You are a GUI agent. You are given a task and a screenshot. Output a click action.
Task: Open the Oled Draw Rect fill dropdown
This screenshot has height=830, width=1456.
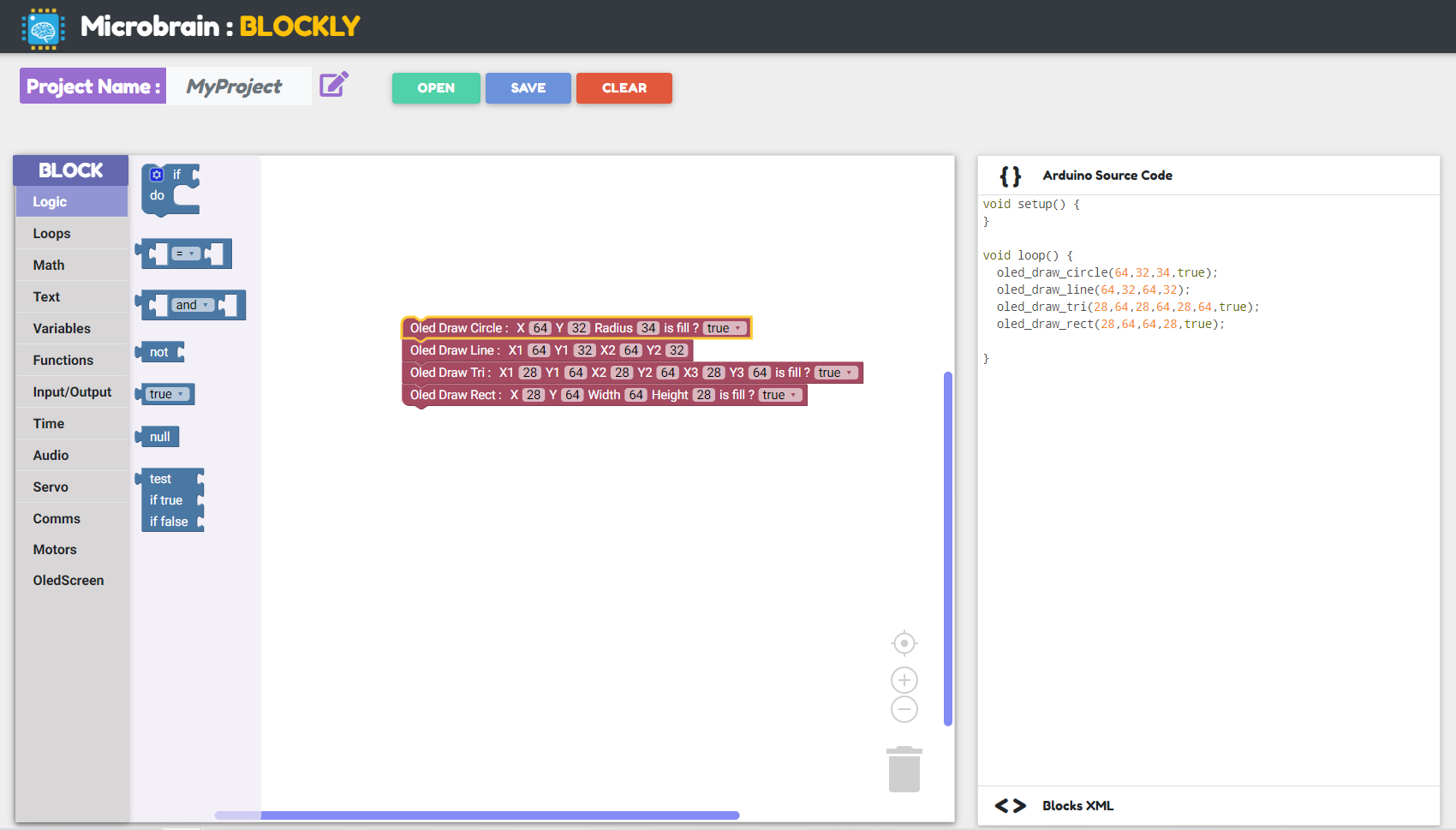(780, 395)
